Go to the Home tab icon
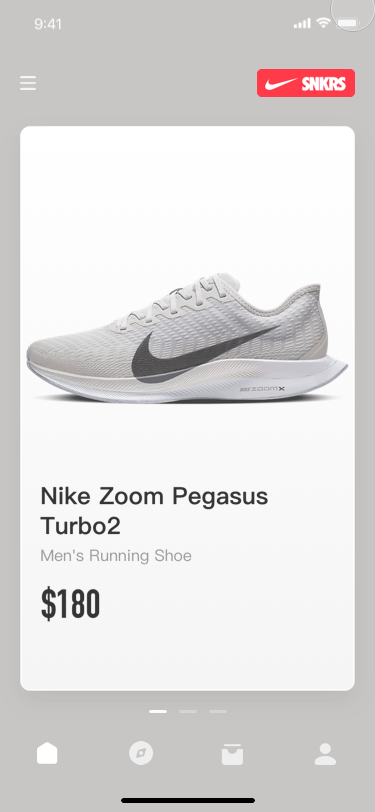The image size is (375, 812). click(47, 753)
